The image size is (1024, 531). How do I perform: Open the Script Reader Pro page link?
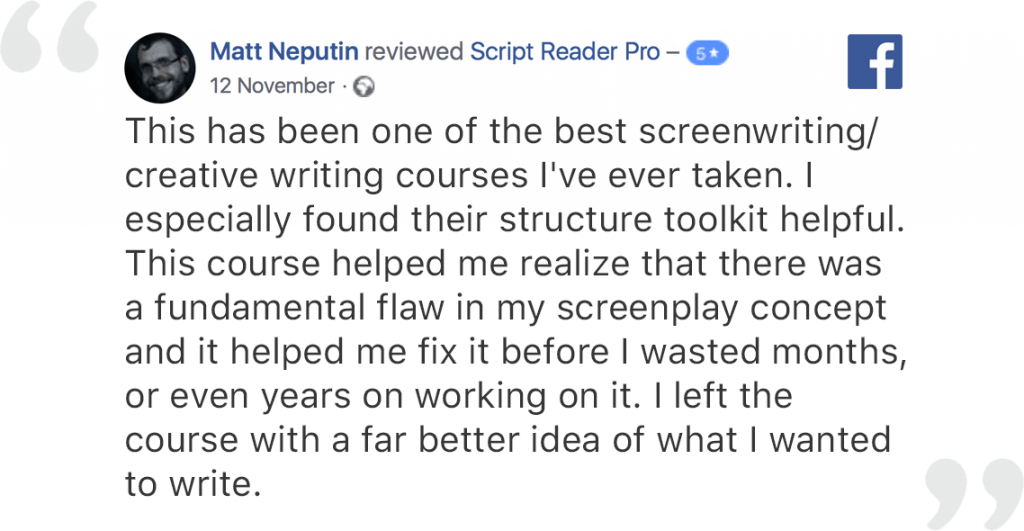[566, 52]
